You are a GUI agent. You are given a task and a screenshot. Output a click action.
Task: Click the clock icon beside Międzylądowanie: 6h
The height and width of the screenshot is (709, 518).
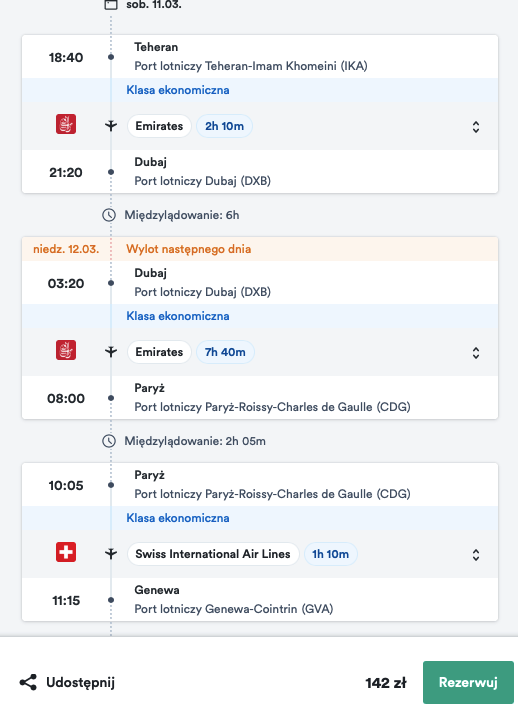[x=109, y=215]
